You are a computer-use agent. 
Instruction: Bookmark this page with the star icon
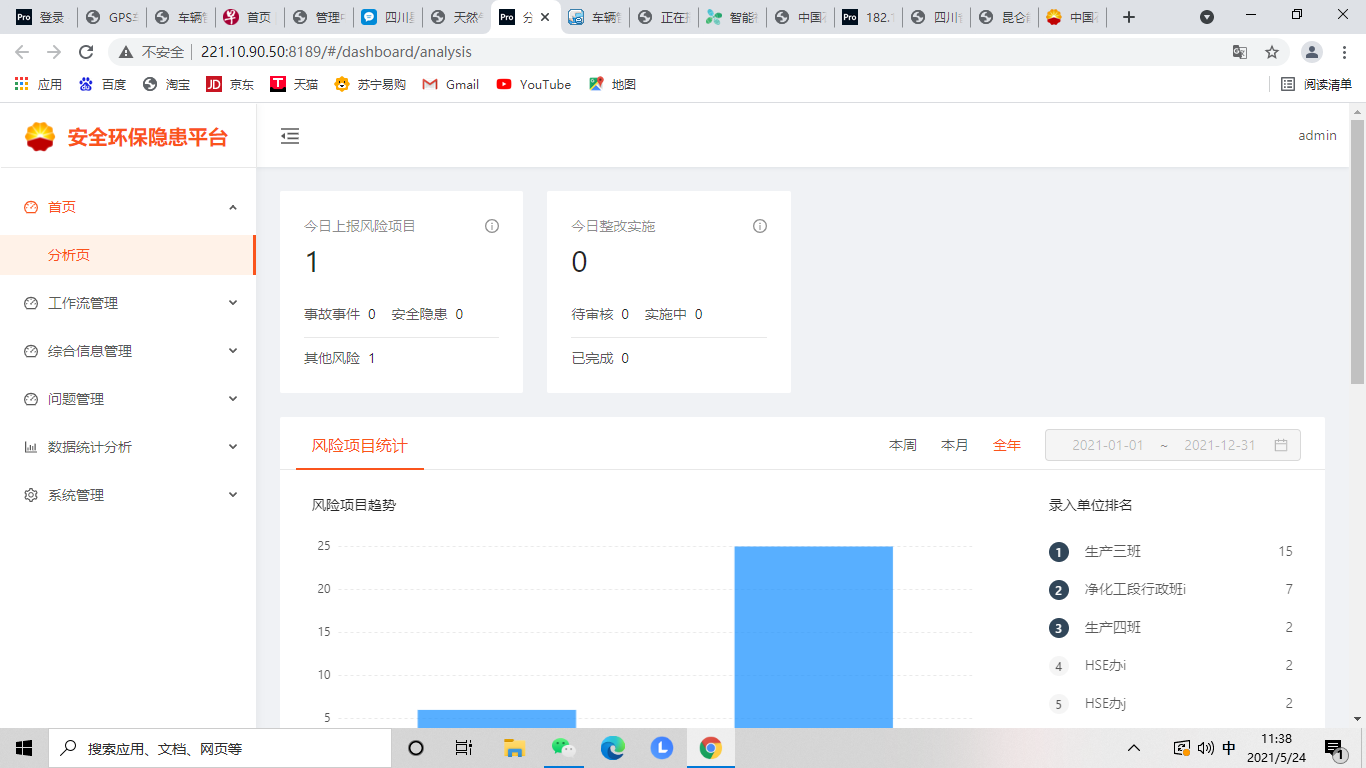pos(1272,52)
